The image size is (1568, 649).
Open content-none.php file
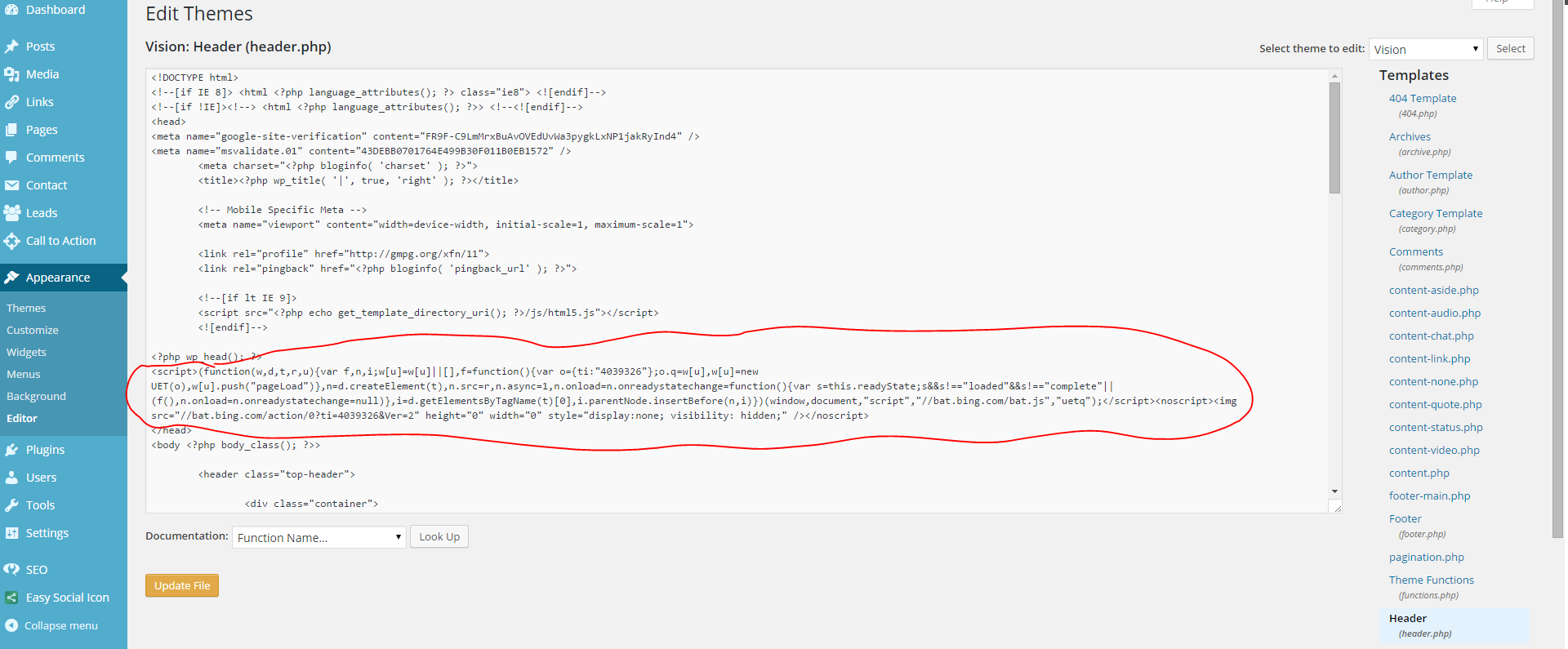[1434, 381]
